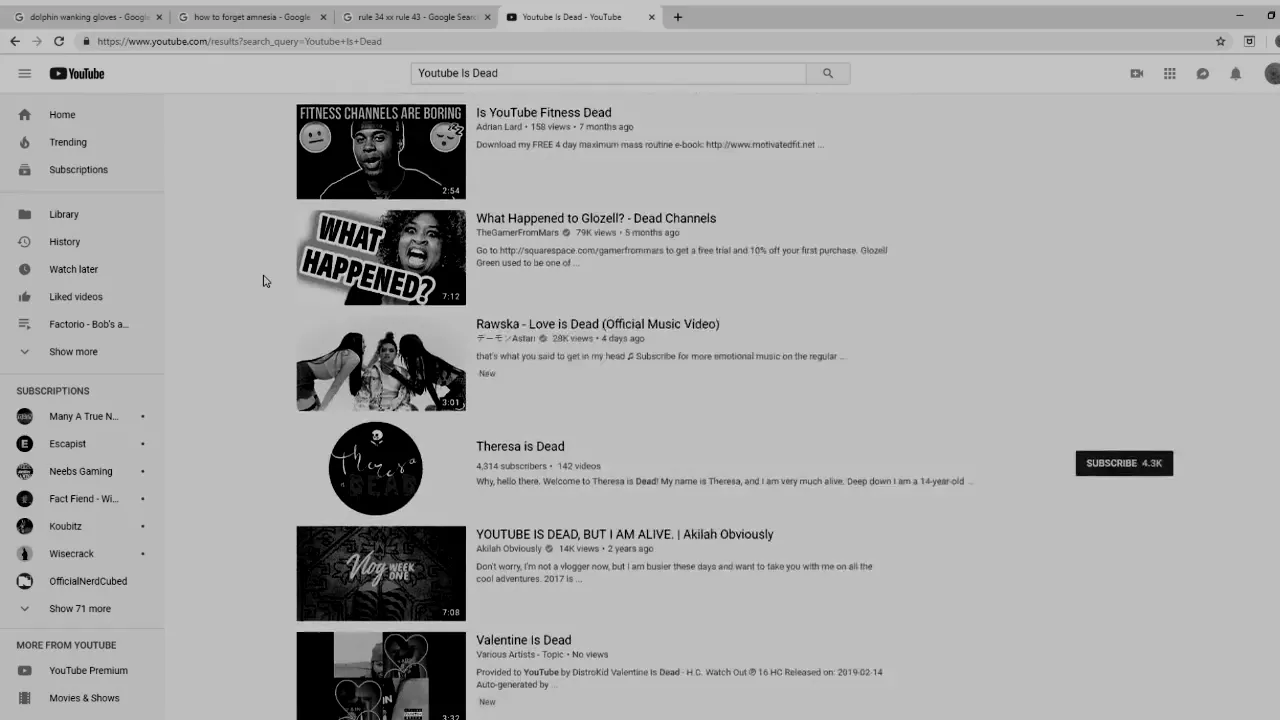Image resolution: width=1280 pixels, height=720 pixels.
Task: Open Movies & Shows in sidebar
Action: 82,698
